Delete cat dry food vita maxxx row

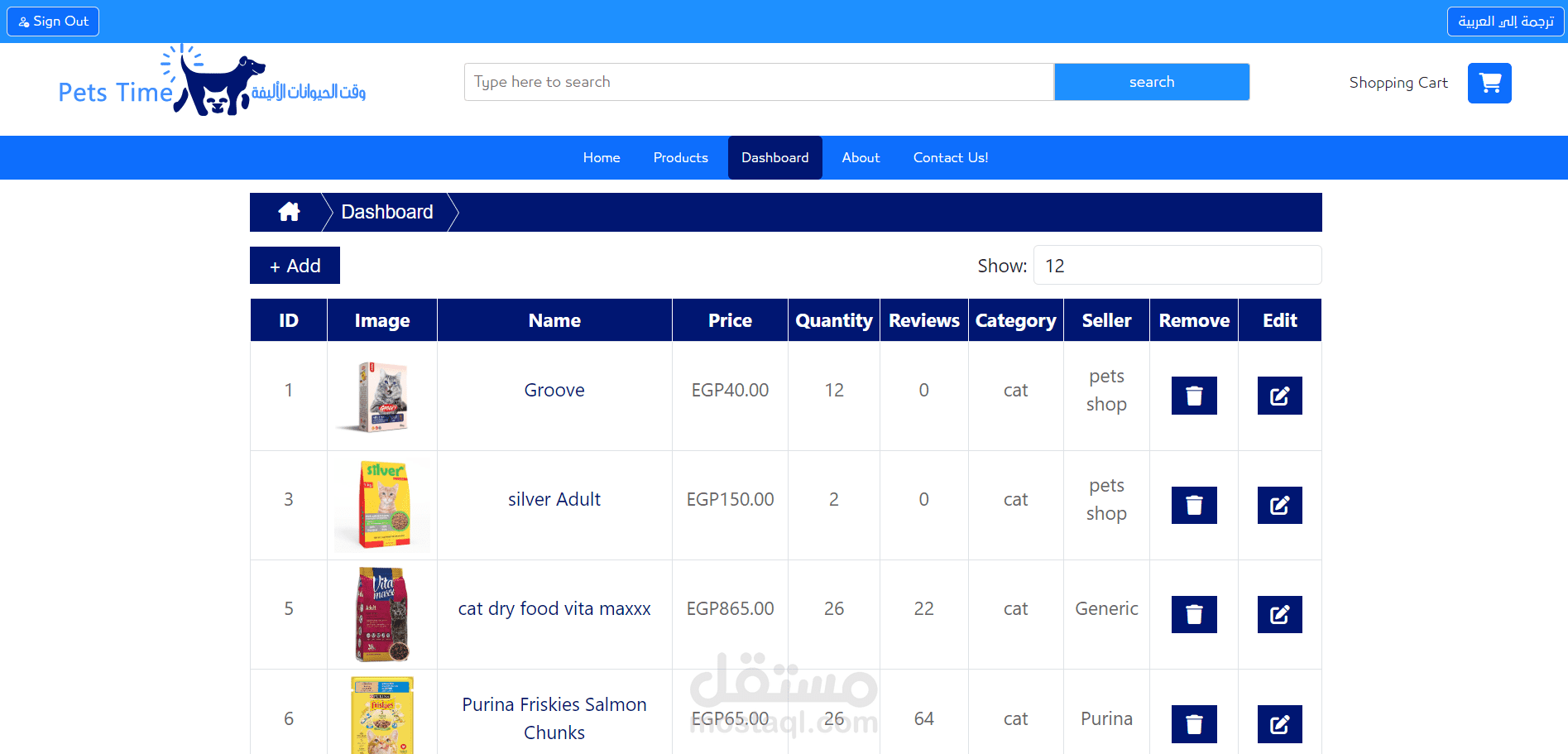tap(1194, 614)
